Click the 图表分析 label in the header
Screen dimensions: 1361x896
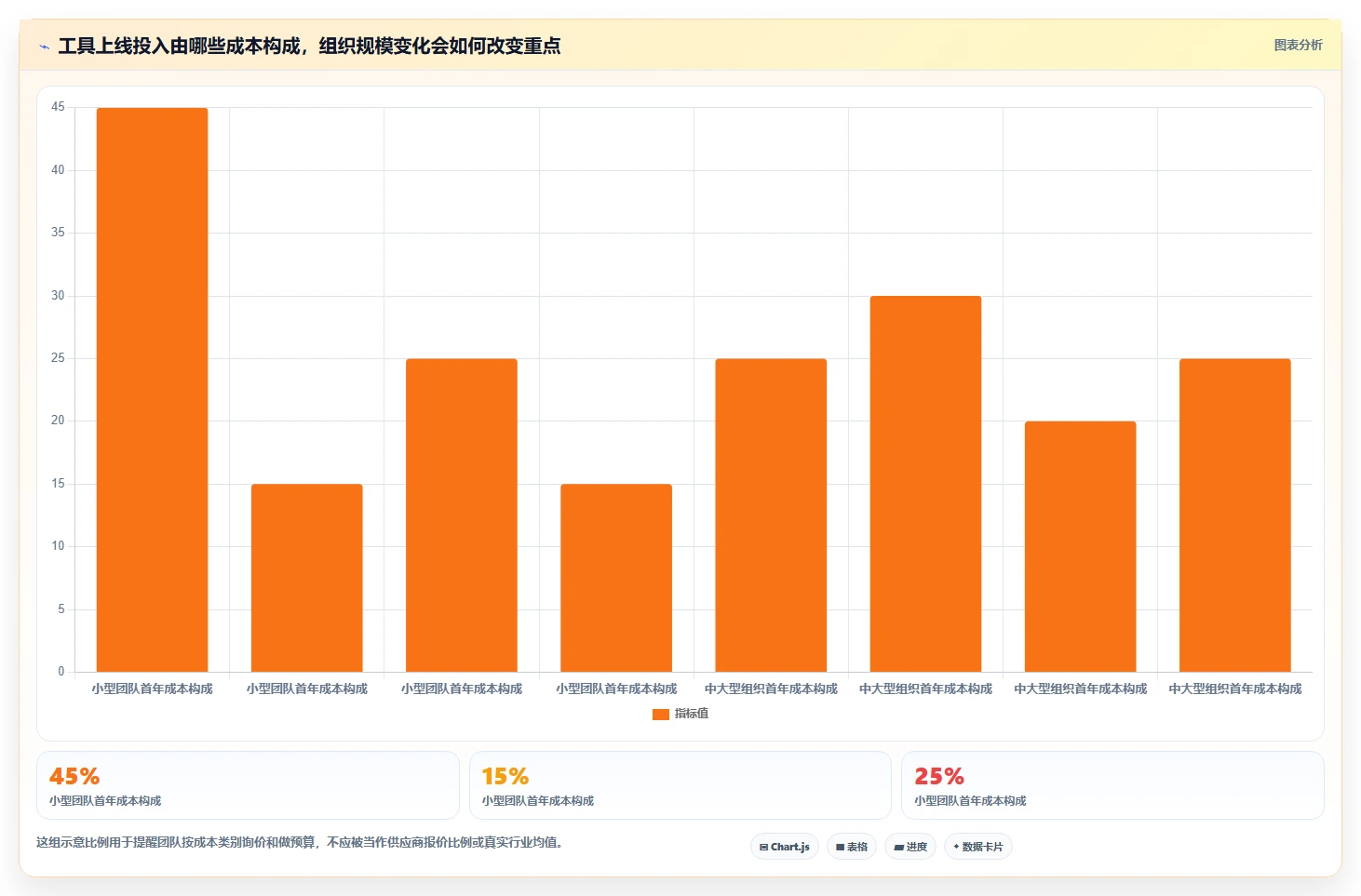pos(1298,45)
